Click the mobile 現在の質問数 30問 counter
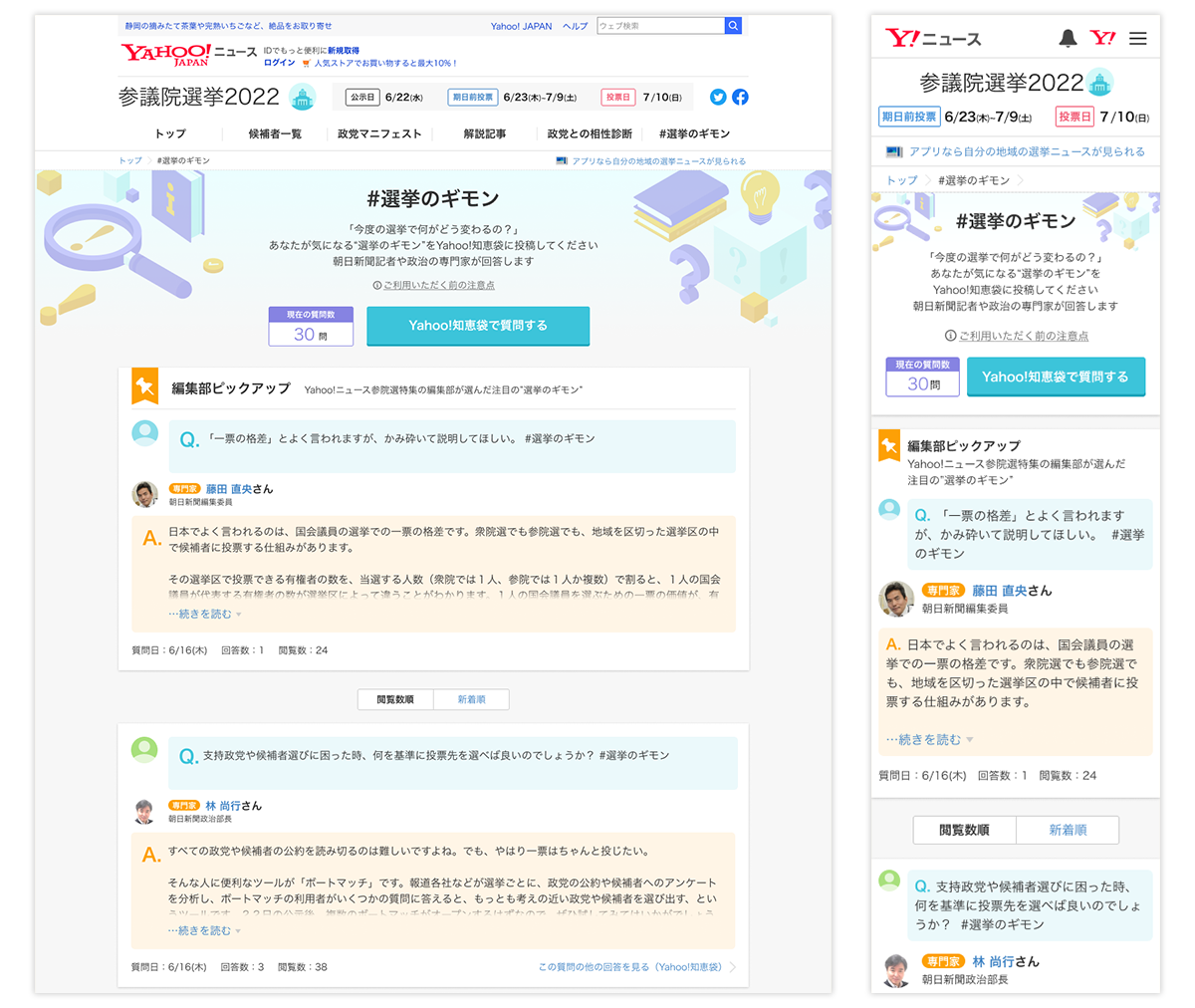 [923, 377]
